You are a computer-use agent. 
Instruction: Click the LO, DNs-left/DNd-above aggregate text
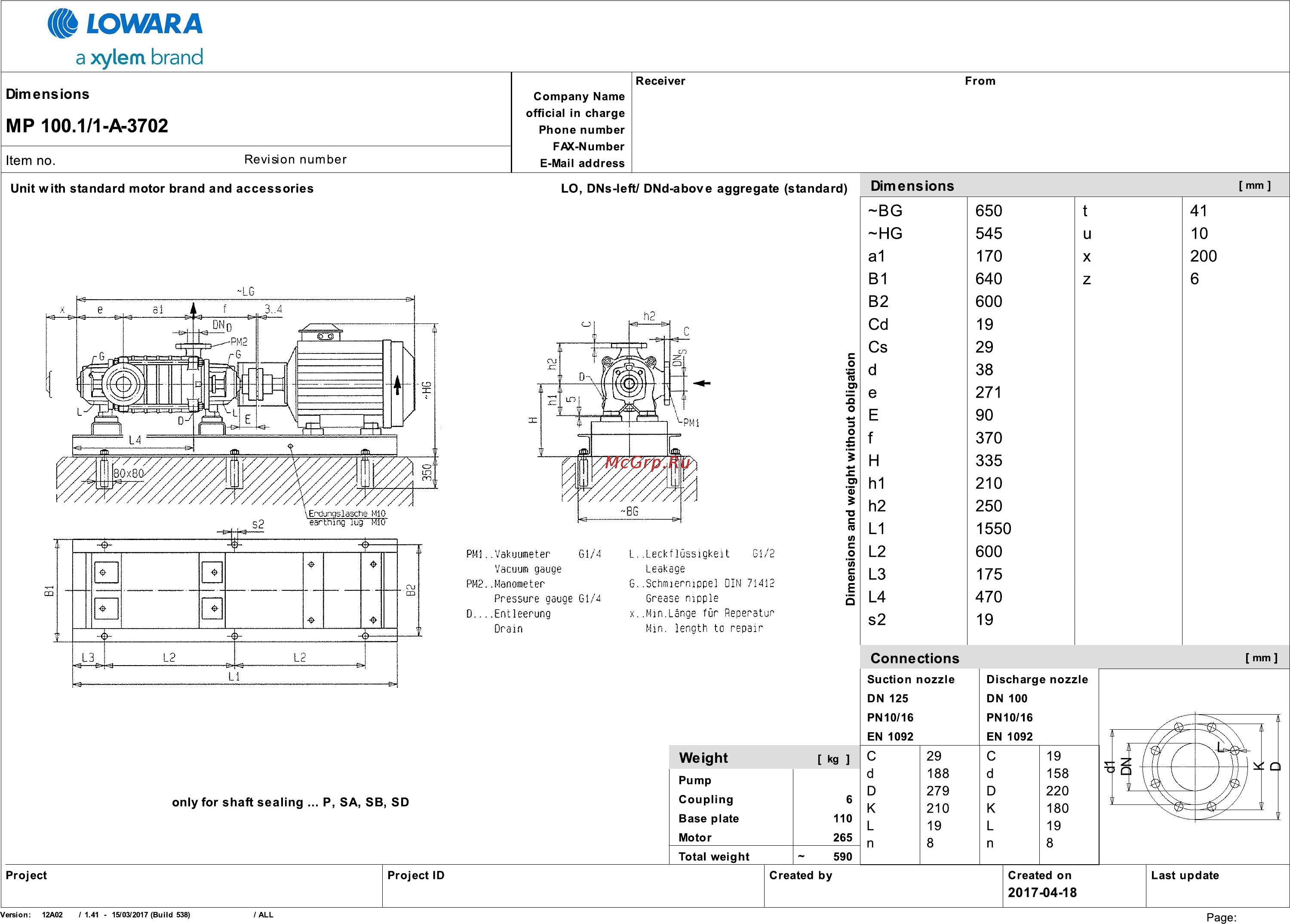pos(704,188)
